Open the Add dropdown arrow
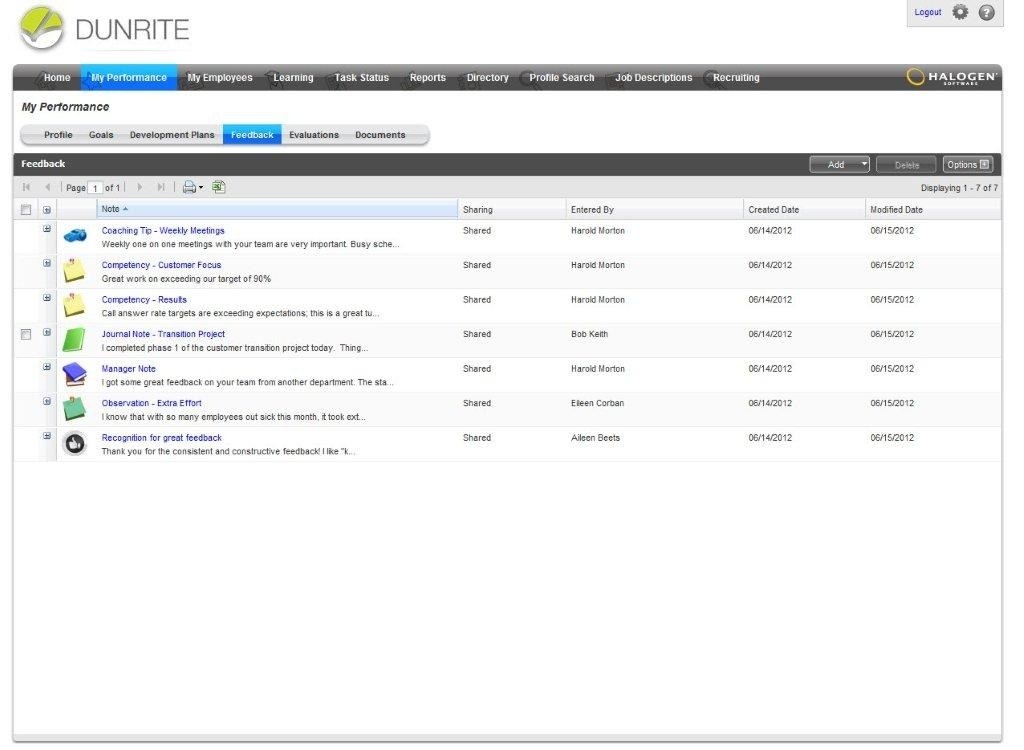 [x=864, y=164]
